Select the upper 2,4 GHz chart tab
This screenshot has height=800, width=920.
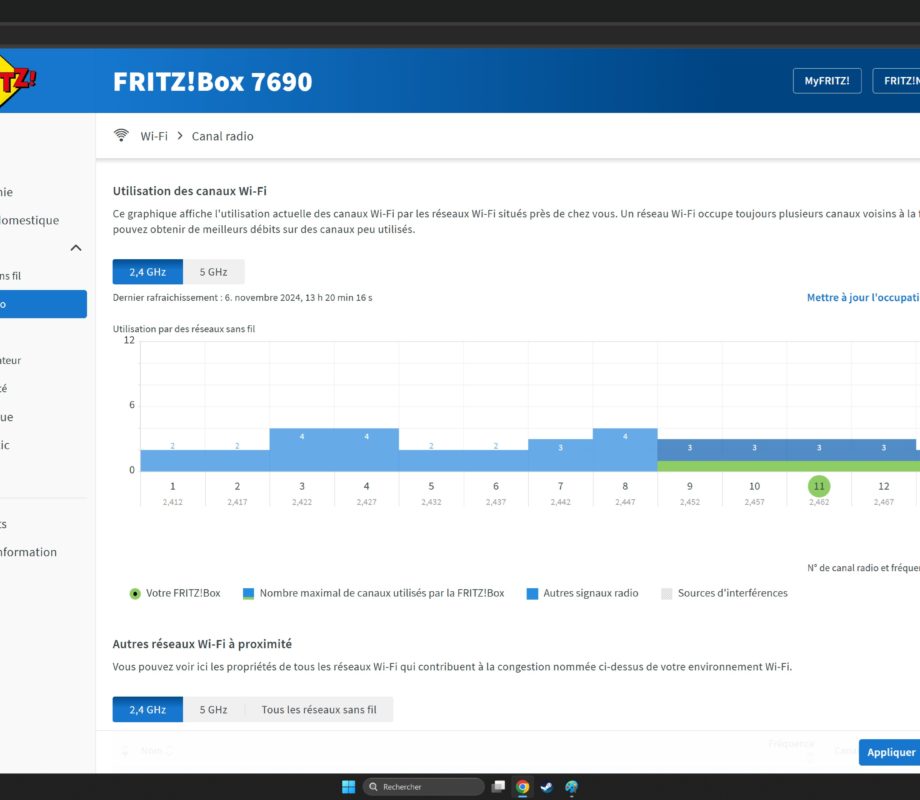(x=148, y=272)
